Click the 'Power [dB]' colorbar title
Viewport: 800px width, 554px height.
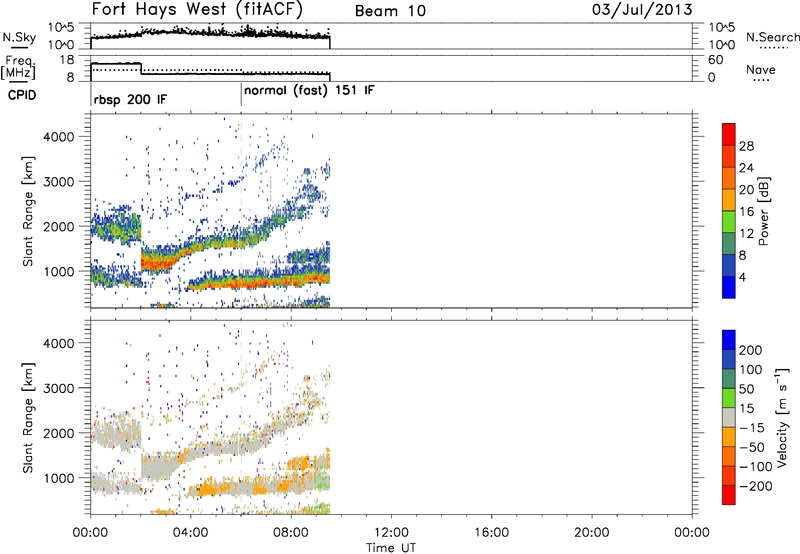pos(763,211)
